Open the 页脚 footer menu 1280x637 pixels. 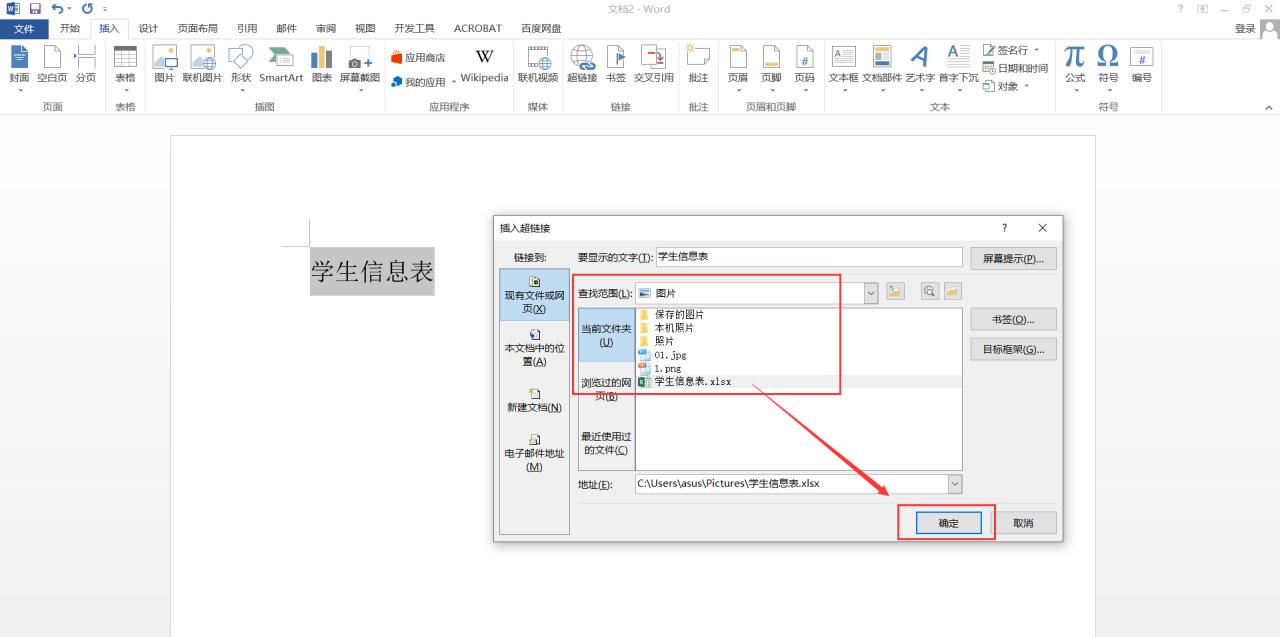[771, 68]
